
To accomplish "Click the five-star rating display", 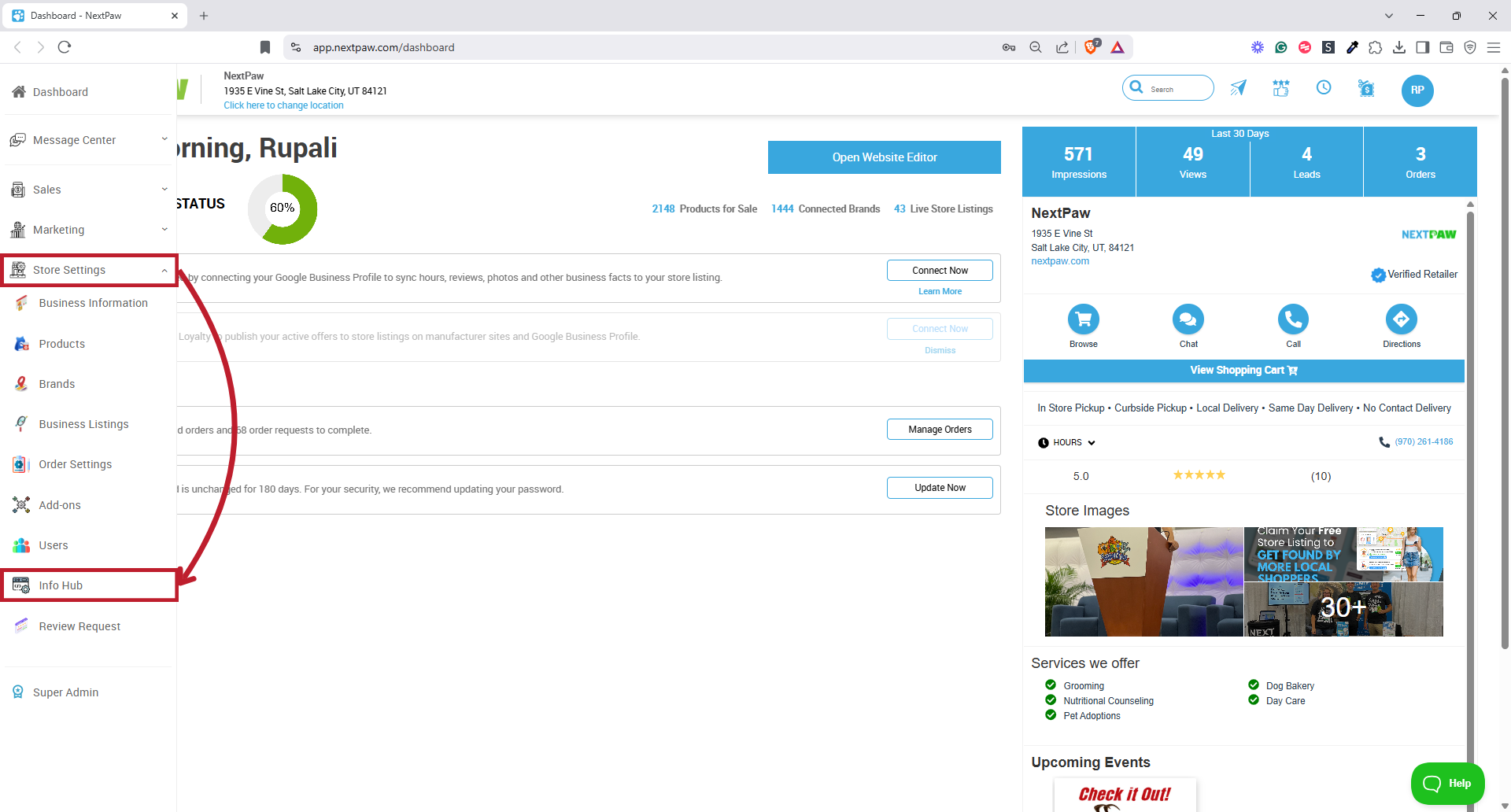I will tap(1199, 475).
